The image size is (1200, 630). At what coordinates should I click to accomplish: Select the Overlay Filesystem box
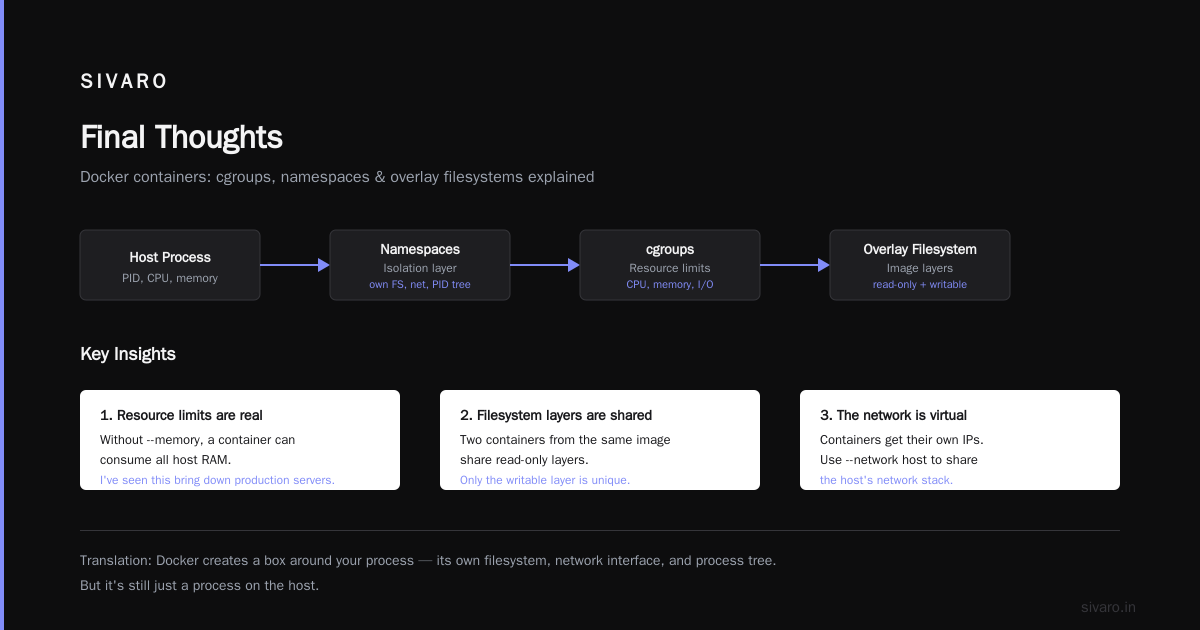click(920, 265)
